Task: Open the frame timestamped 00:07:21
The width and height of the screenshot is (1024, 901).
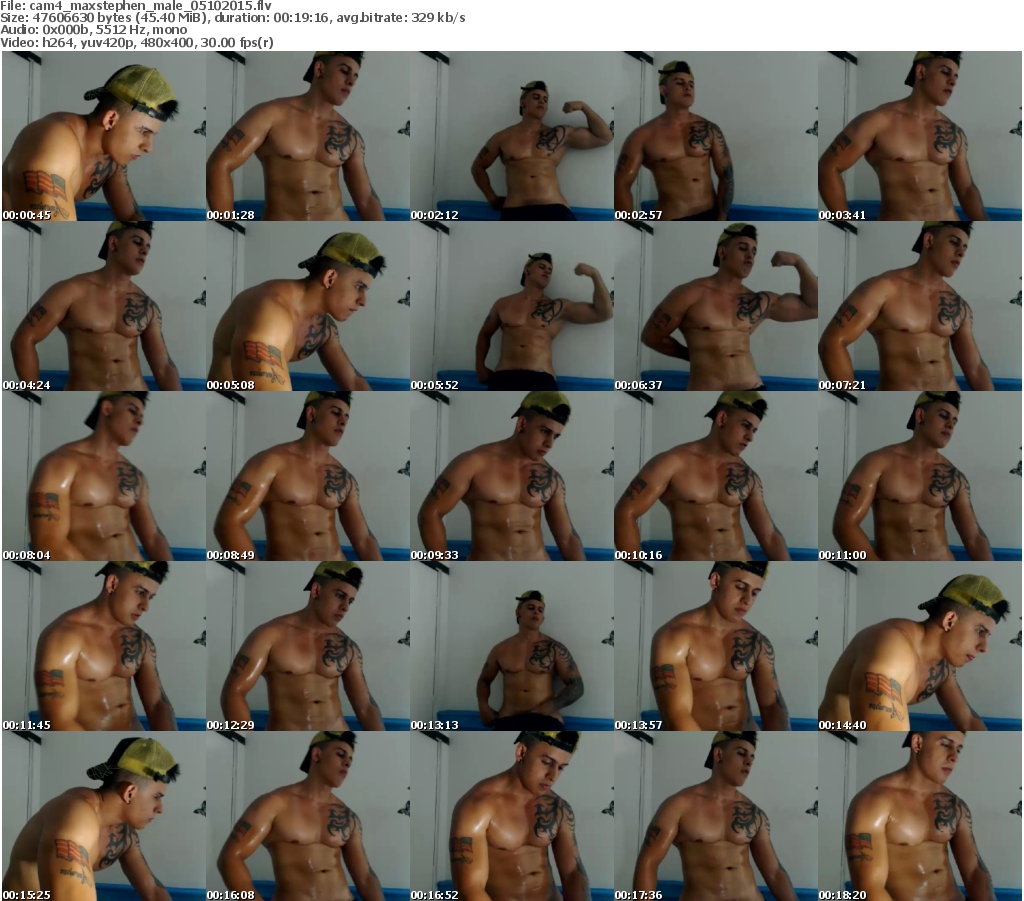Action: tap(920, 306)
